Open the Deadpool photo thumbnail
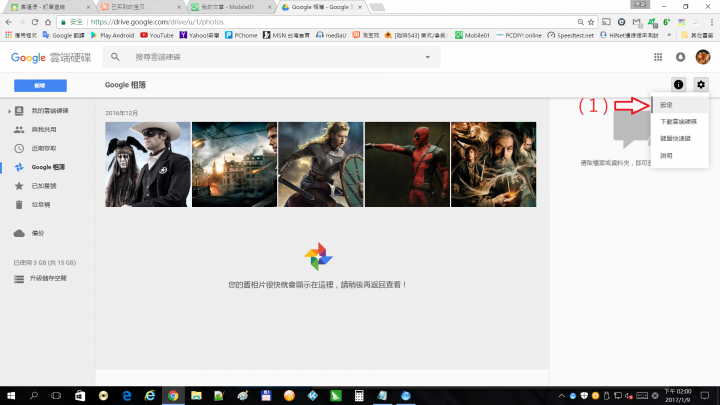Screen dimensions: 720x405 point(407,164)
